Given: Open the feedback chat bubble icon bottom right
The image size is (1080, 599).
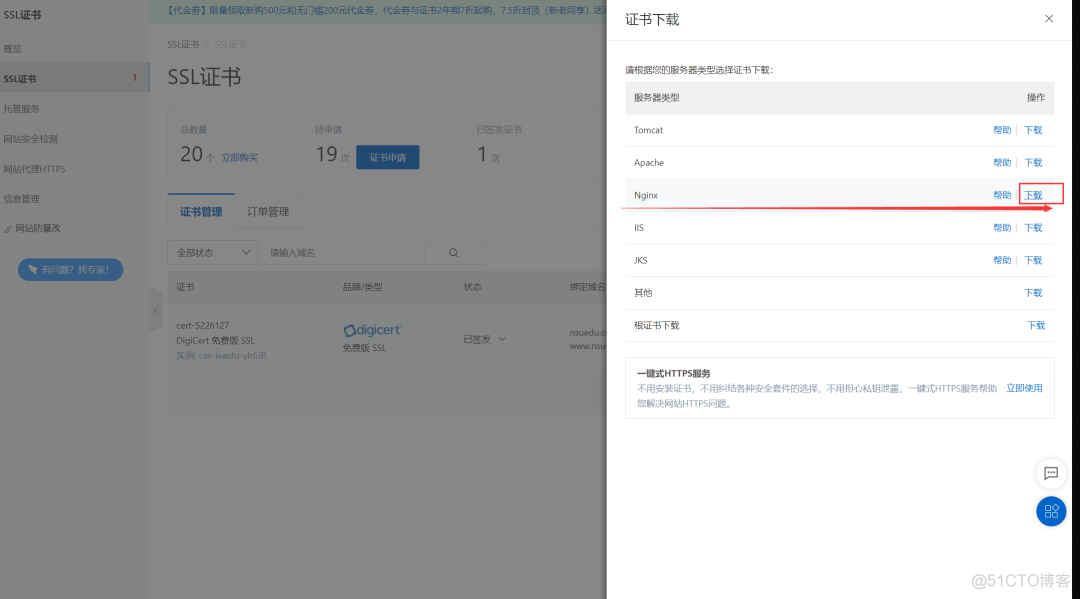Looking at the screenshot, I should [1050, 474].
